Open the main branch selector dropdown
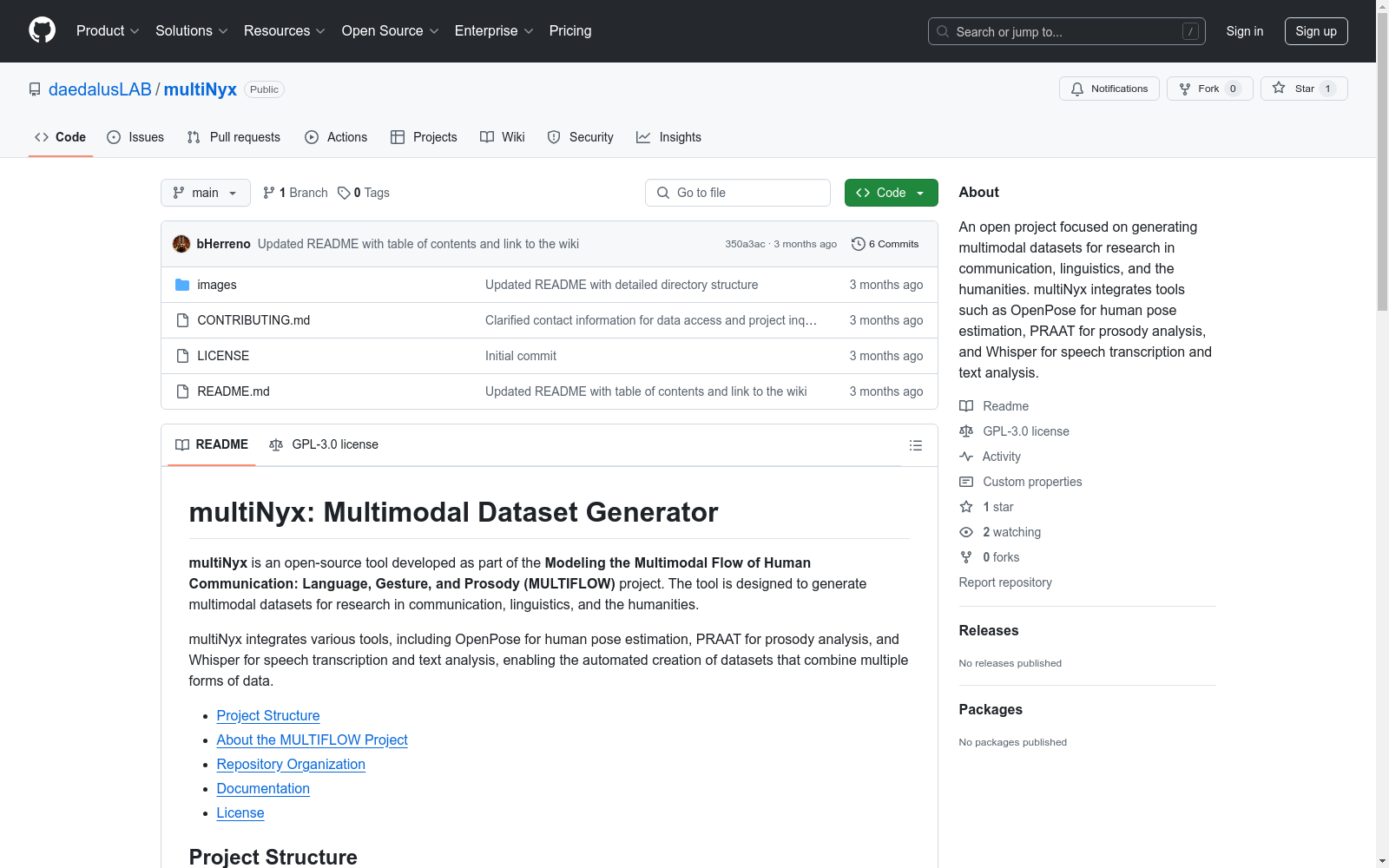The width and height of the screenshot is (1389, 868). [206, 193]
